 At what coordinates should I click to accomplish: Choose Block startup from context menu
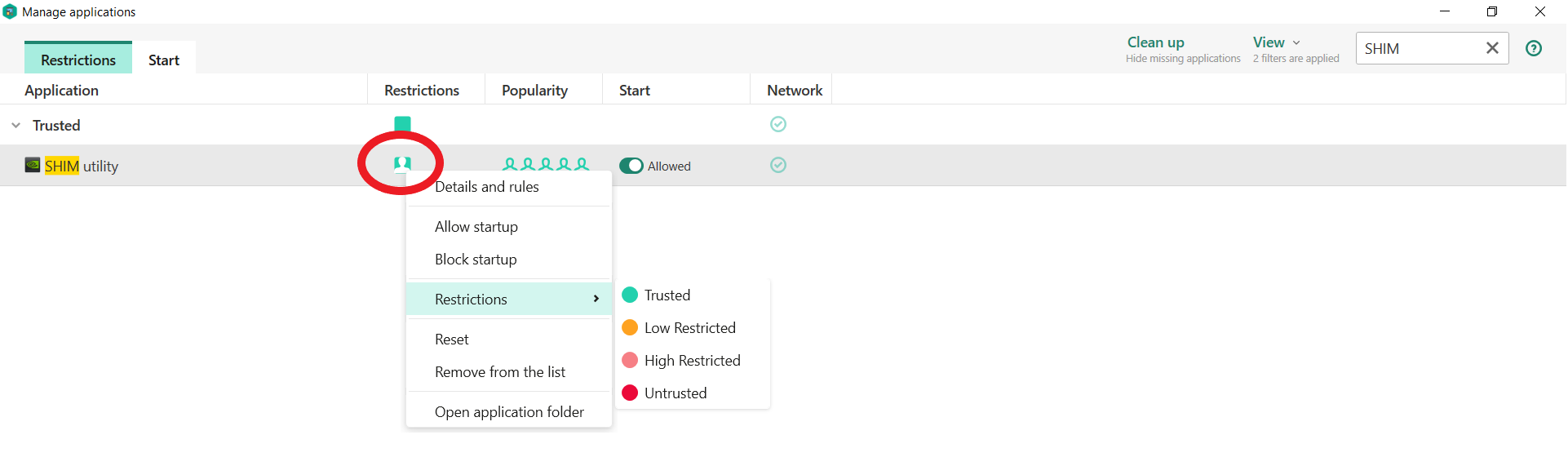click(x=476, y=260)
